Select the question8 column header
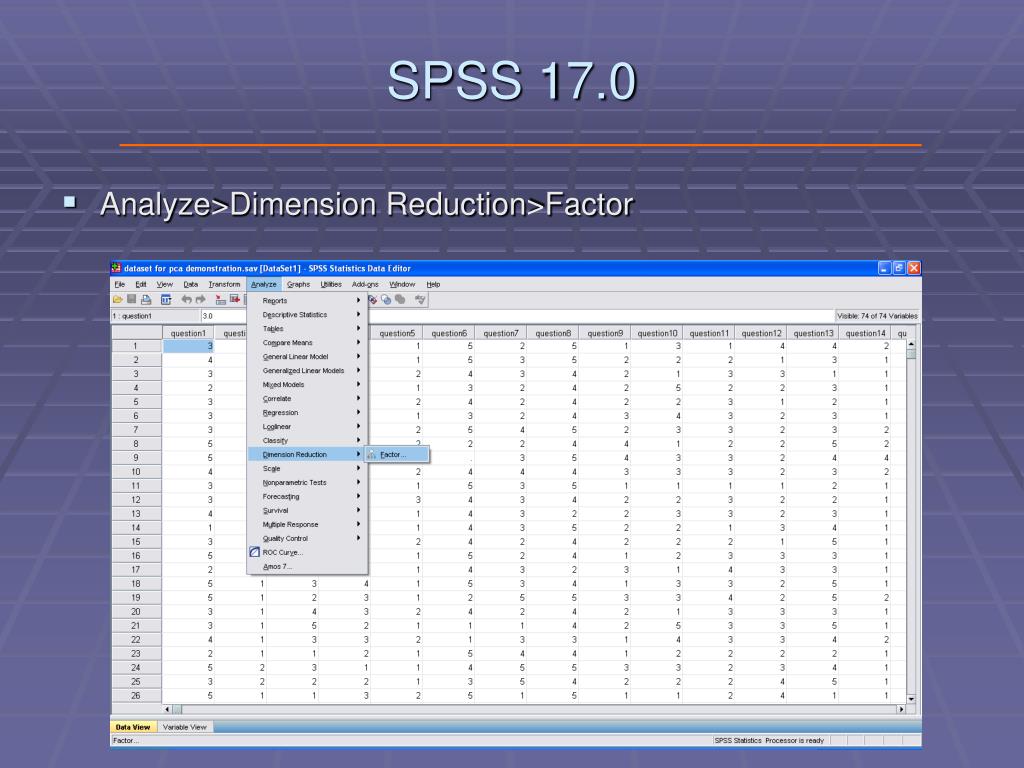The width and height of the screenshot is (1024, 768). (553, 333)
